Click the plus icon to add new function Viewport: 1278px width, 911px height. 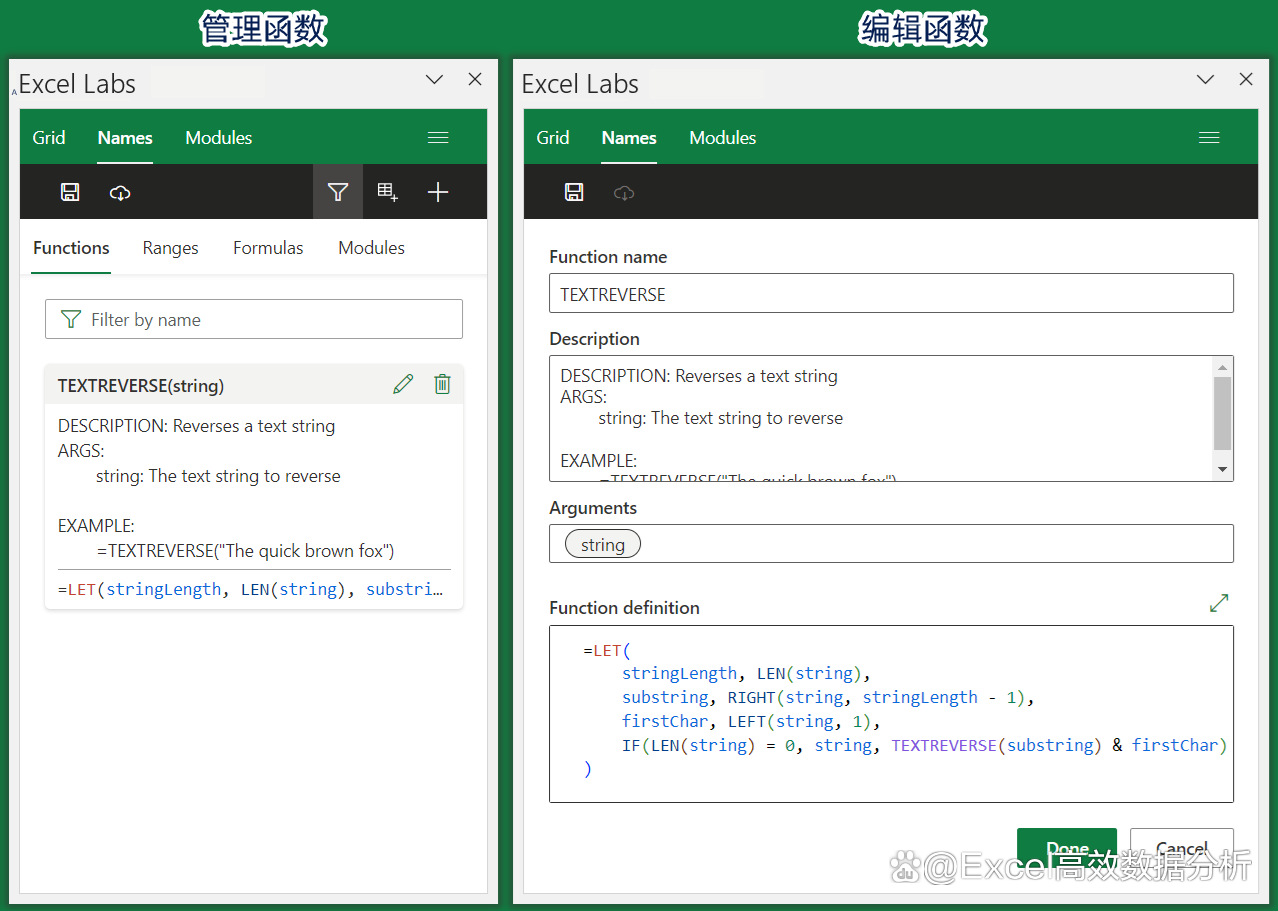pos(438,192)
